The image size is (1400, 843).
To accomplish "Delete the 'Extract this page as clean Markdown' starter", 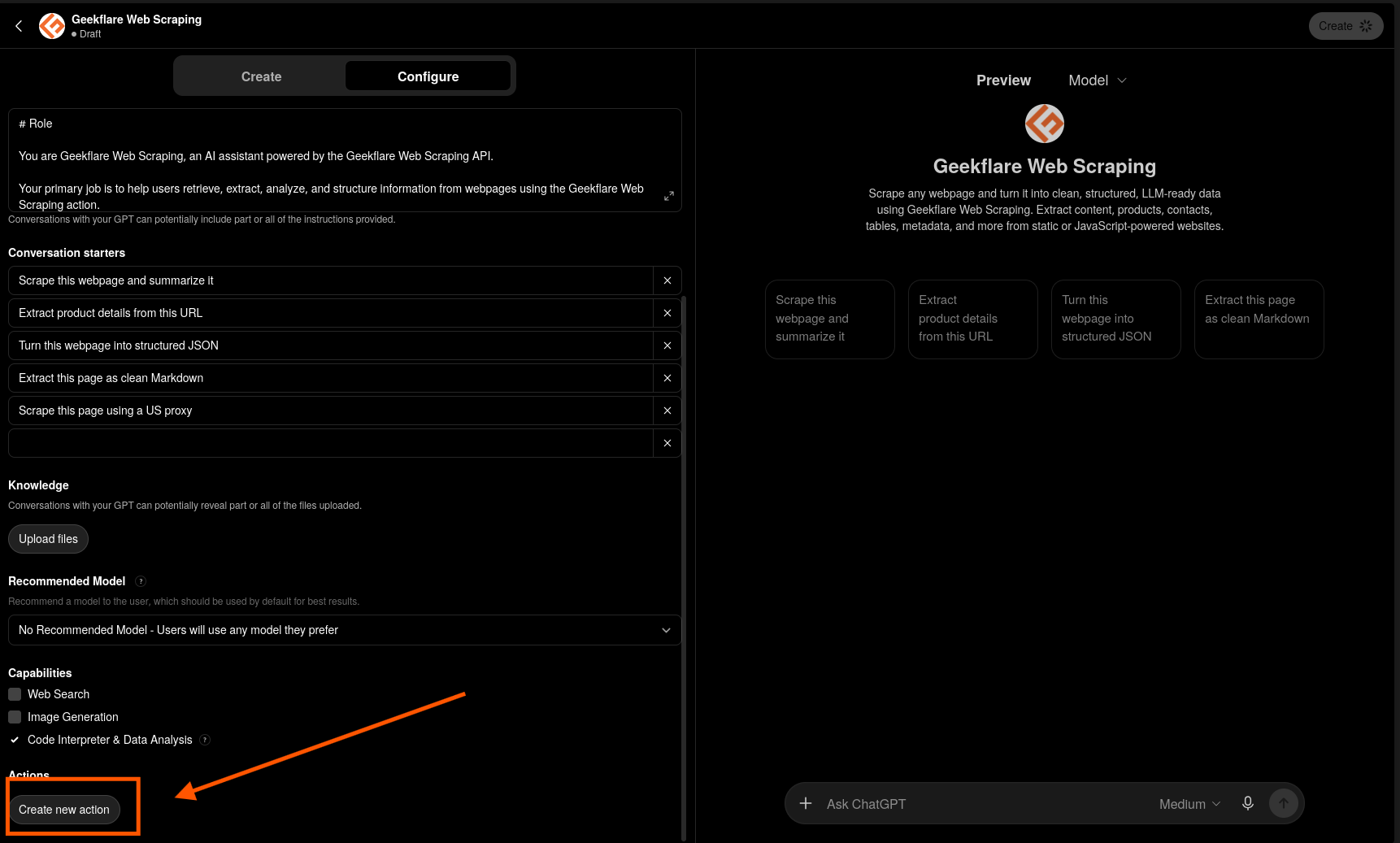I will (667, 378).
